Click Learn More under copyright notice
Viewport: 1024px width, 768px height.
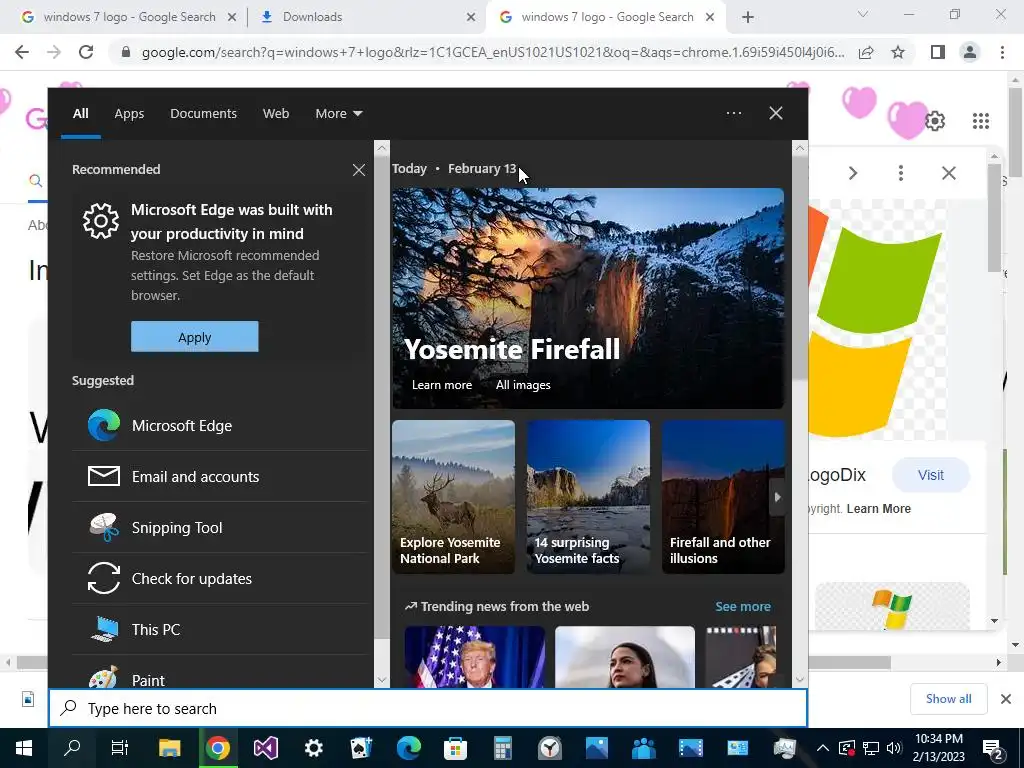pyautogui.click(x=878, y=509)
